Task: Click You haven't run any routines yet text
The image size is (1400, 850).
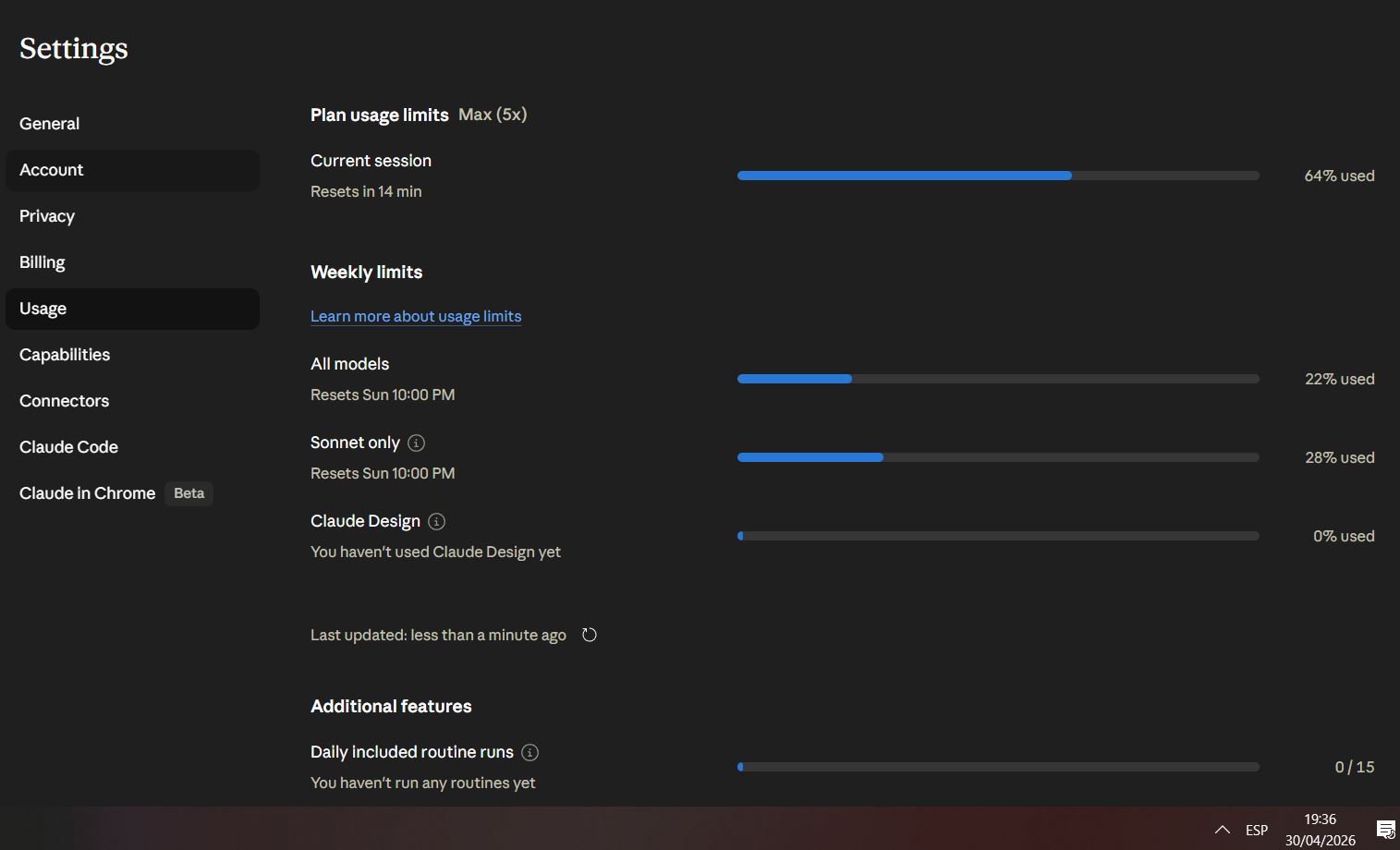Action: [x=422, y=783]
